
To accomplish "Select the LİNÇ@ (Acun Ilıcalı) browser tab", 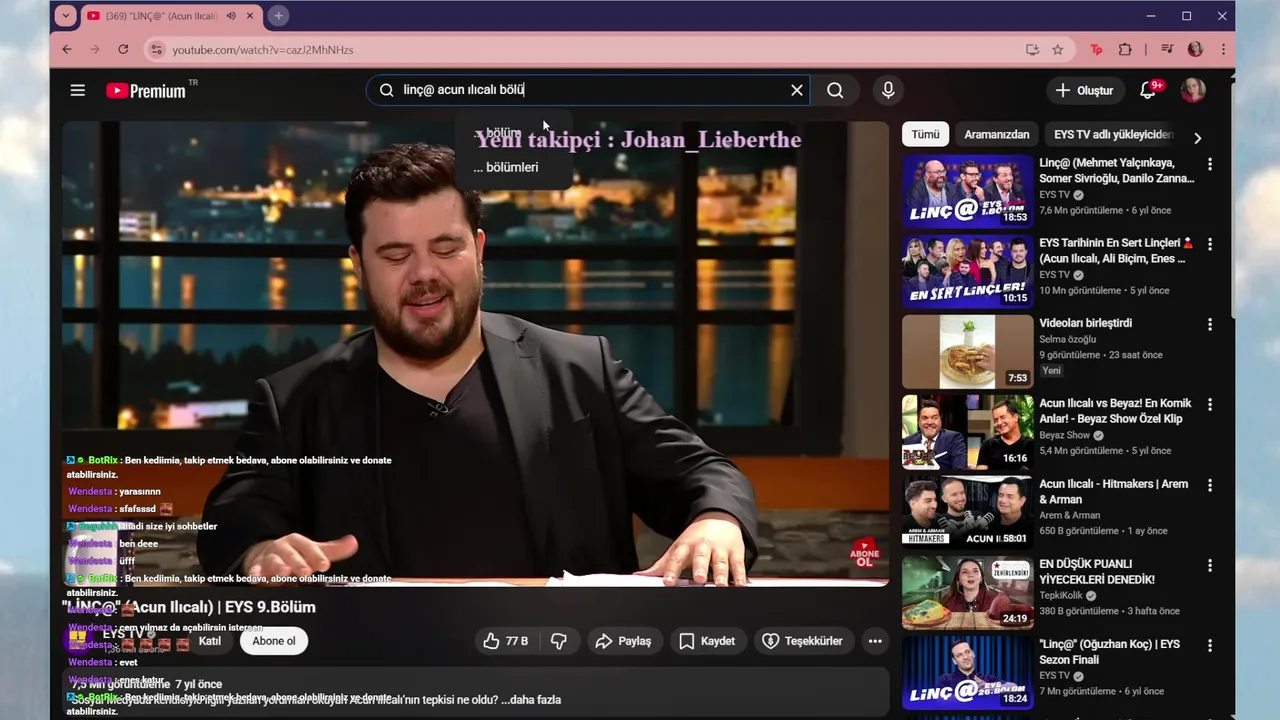I will click(x=171, y=16).
